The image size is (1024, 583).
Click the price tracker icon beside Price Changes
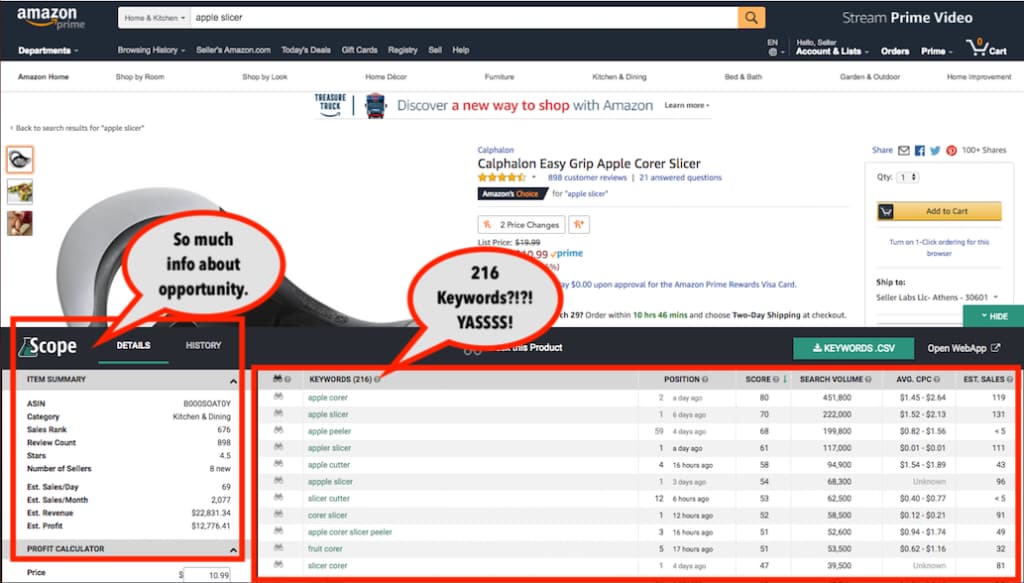(579, 225)
